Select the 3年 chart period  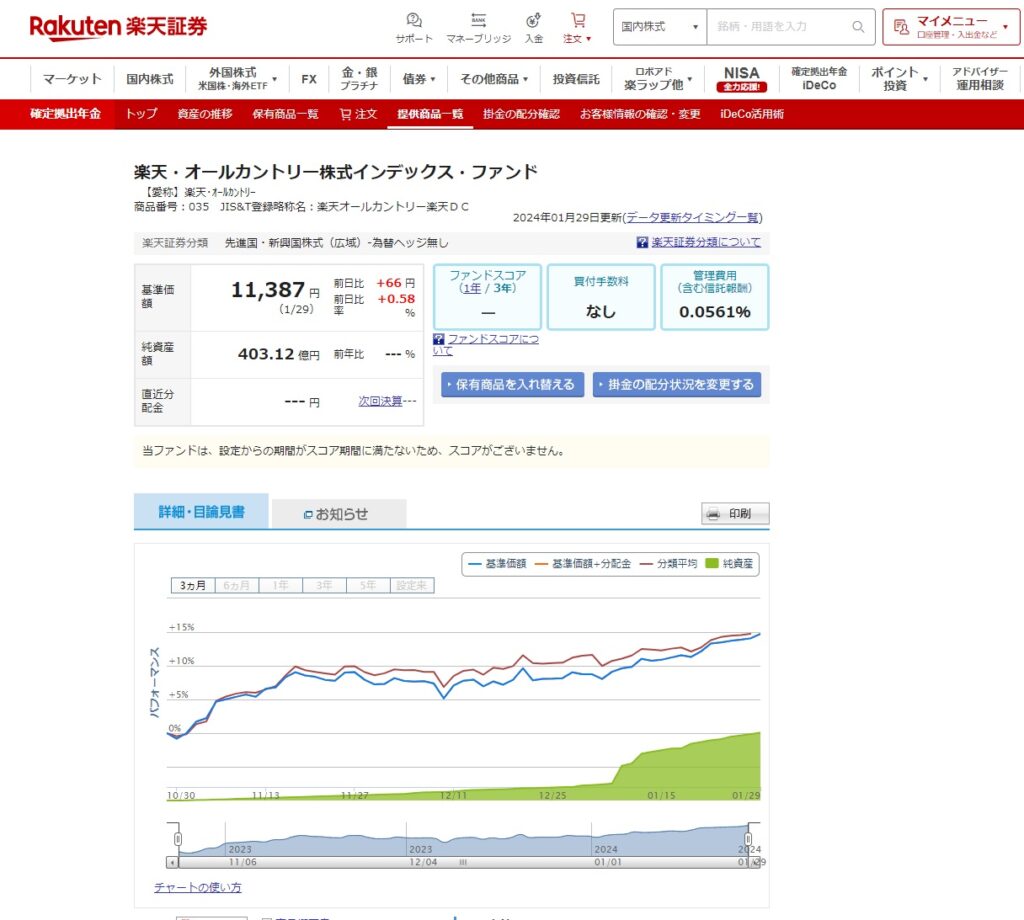tap(325, 585)
